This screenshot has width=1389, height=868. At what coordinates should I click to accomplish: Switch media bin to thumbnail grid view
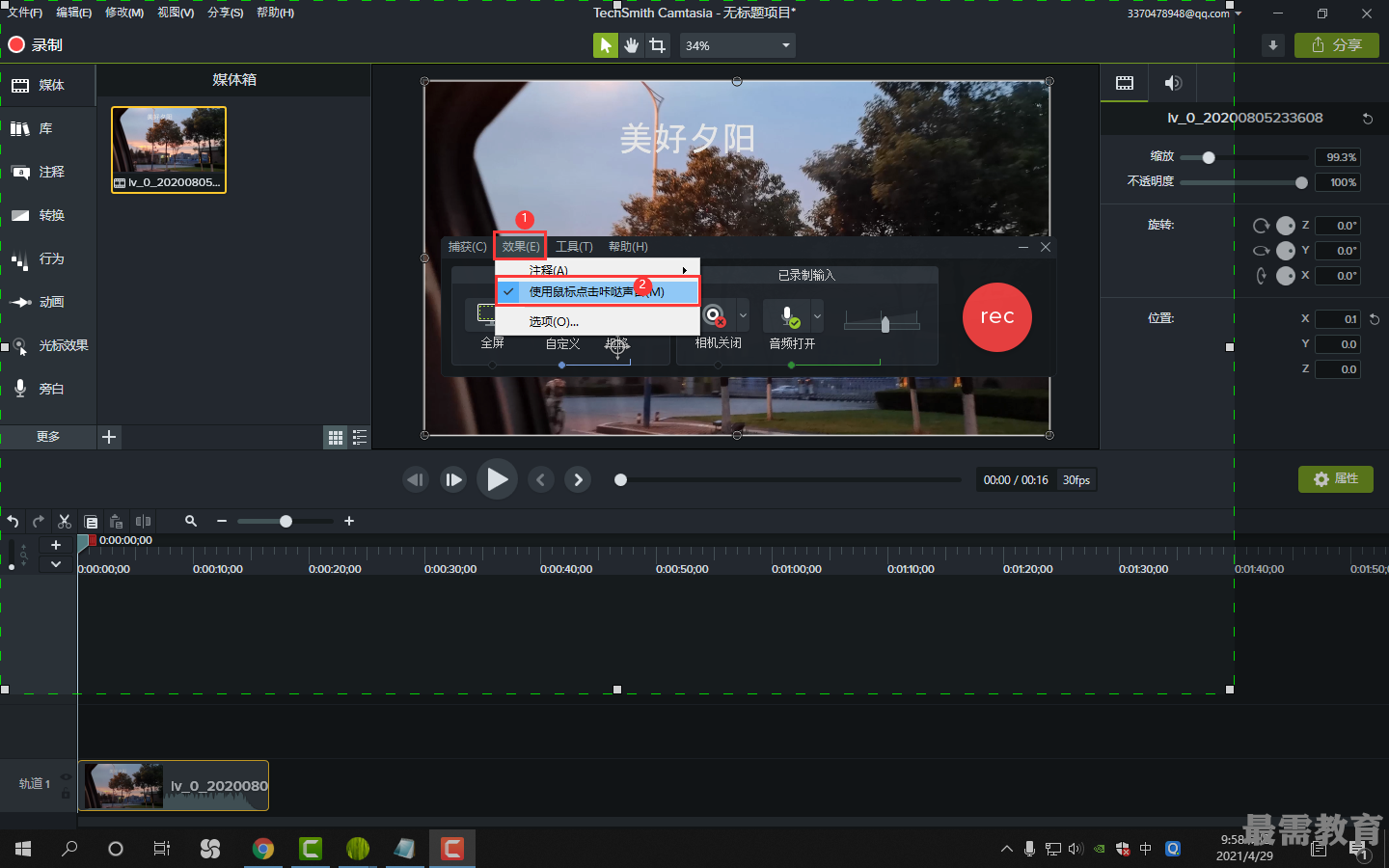pos(335,438)
